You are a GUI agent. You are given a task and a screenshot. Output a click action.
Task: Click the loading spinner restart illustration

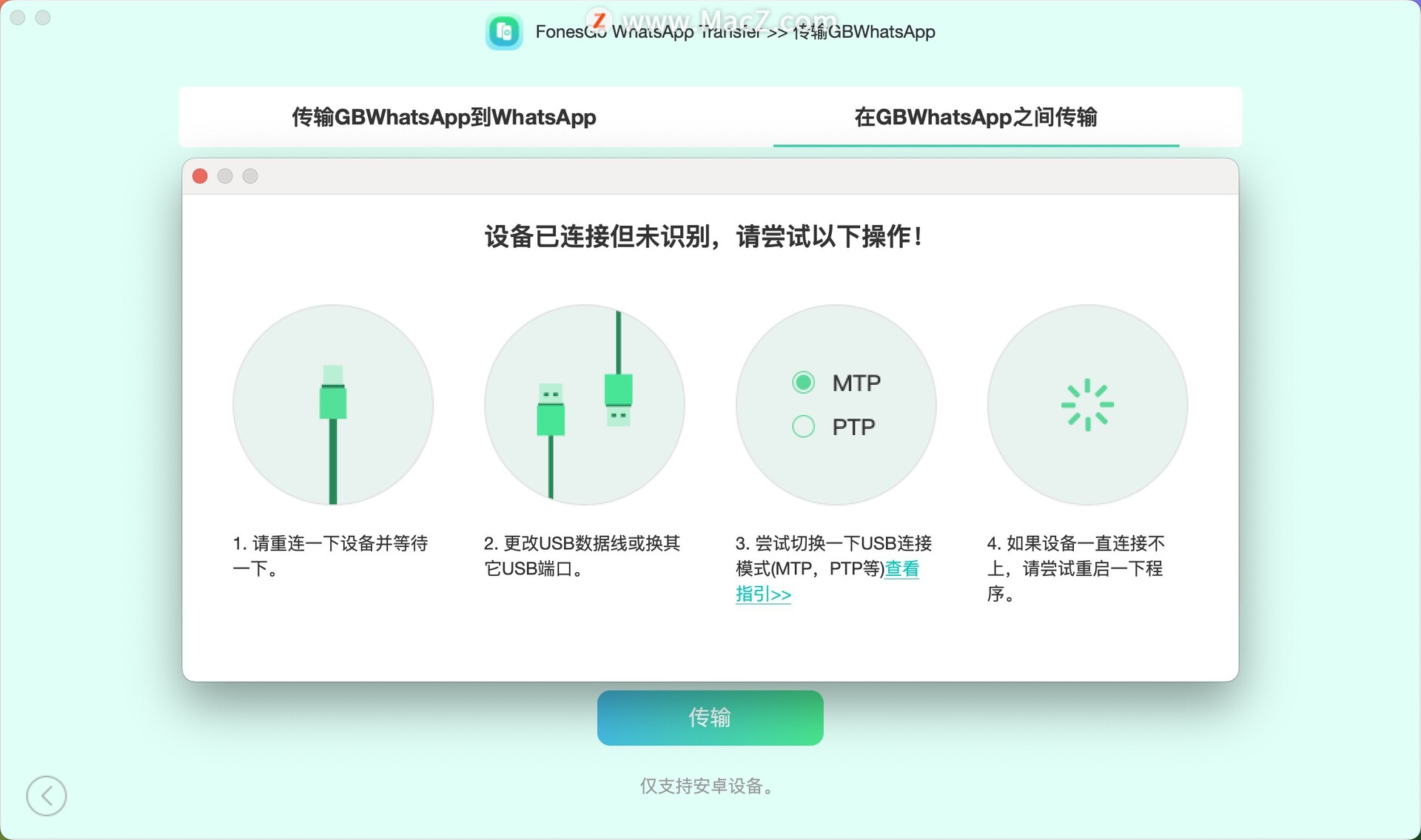coord(1087,405)
